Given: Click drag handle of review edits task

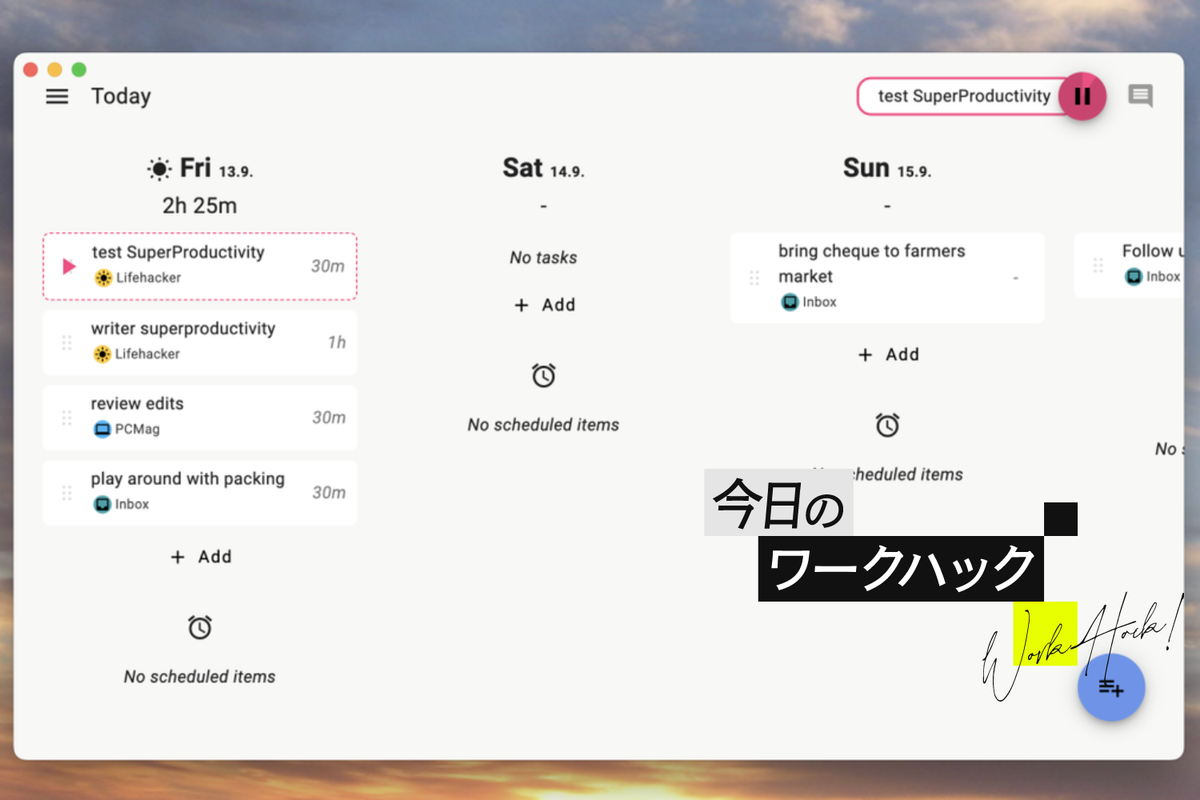Looking at the screenshot, I should [x=67, y=417].
